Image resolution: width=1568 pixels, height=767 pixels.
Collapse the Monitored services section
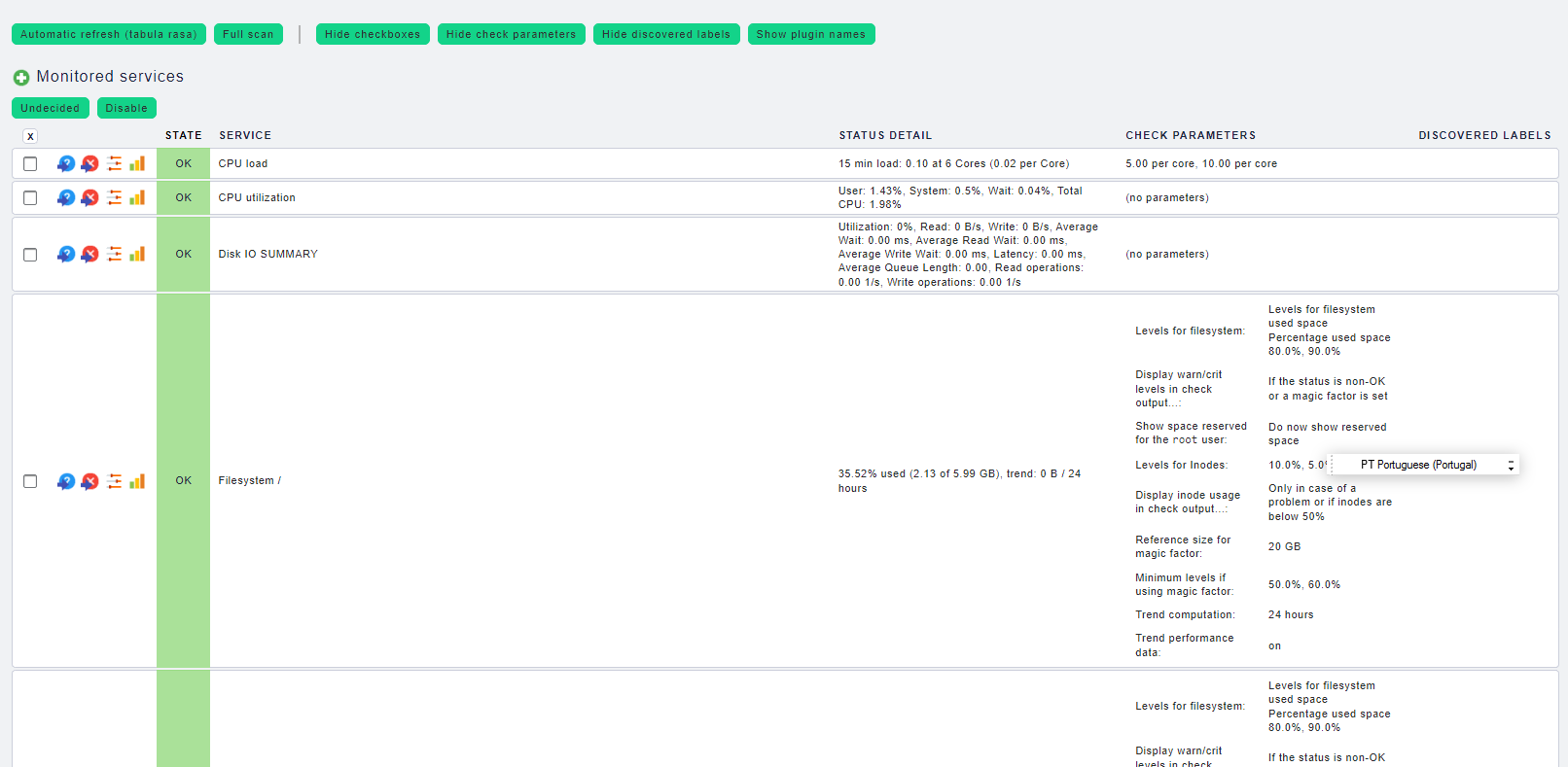(20, 77)
